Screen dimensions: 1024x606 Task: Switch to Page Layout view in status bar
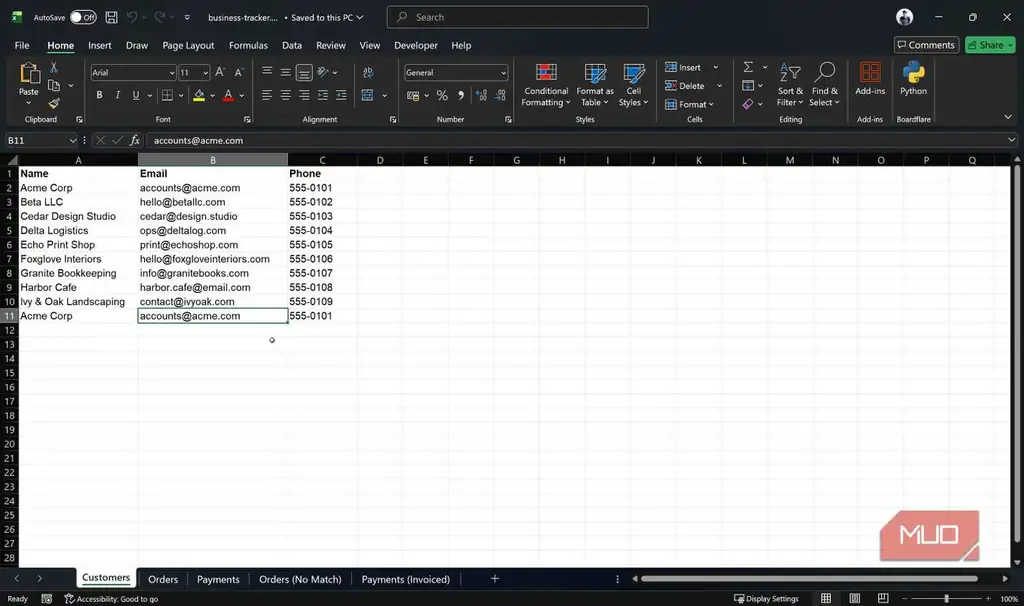point(854,598)
